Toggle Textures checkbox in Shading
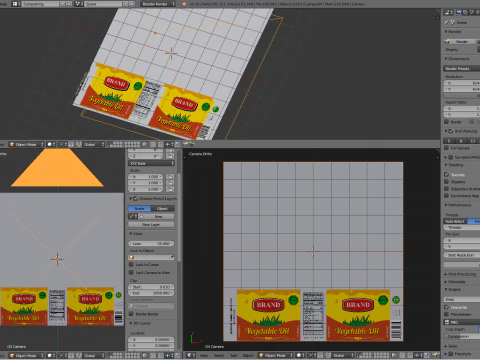Viewport: 480px width, 360px height. click(x=447, y=174)
